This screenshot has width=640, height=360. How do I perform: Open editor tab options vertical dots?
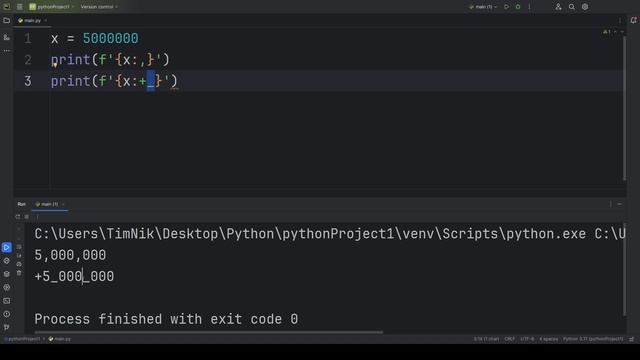coord(620,20)
